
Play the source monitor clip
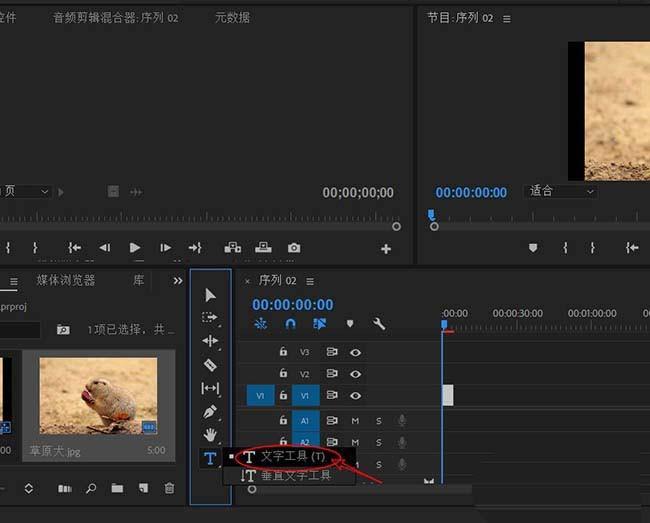coord(135,248)
